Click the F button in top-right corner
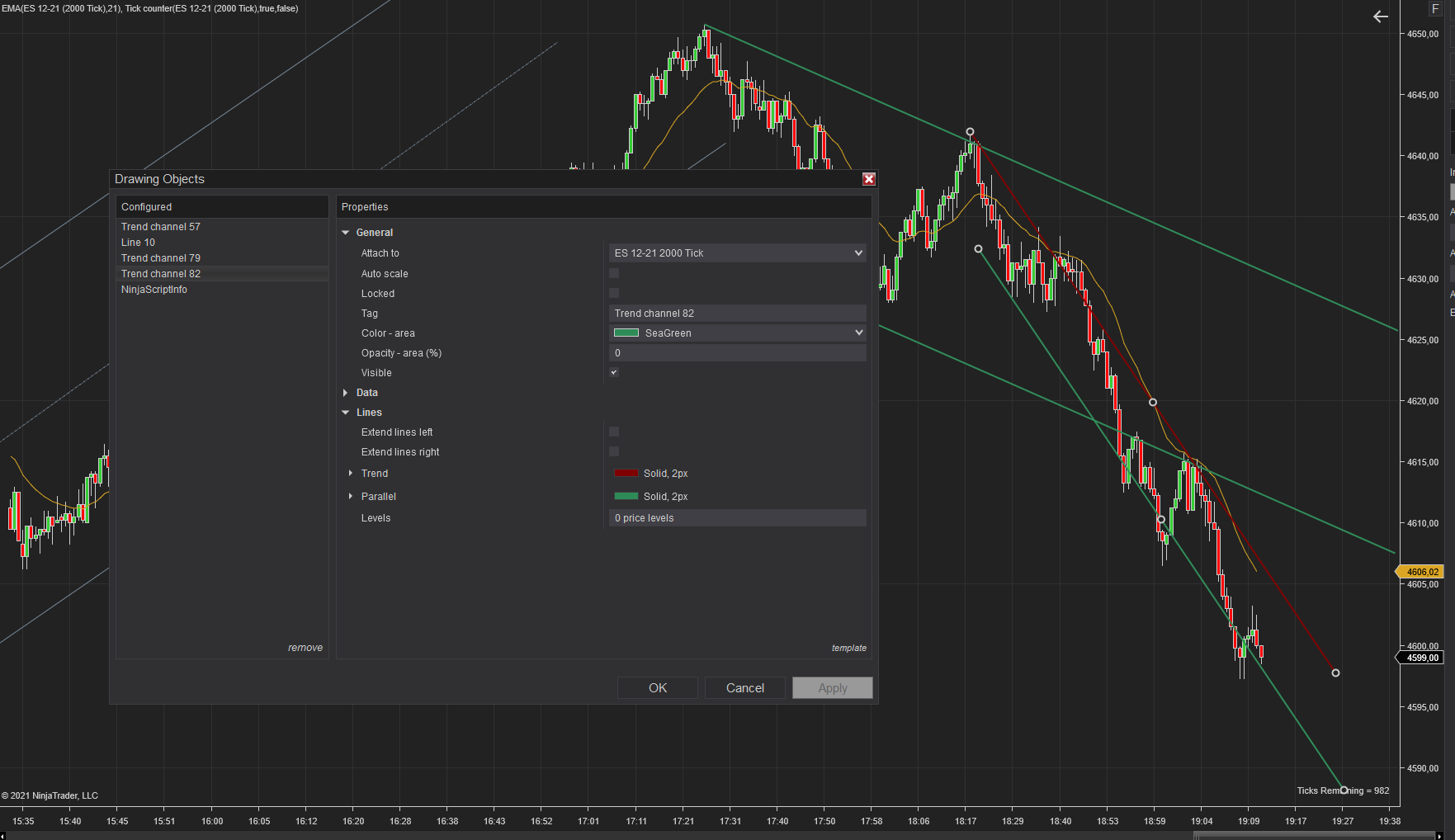Screen dimensions: 1455x840 pos(1435,8)
